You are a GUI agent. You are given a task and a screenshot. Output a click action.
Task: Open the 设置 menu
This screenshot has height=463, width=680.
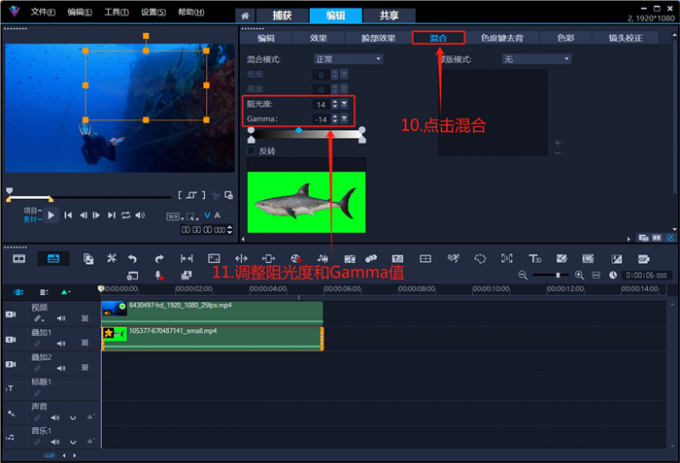tap(154, 12)
